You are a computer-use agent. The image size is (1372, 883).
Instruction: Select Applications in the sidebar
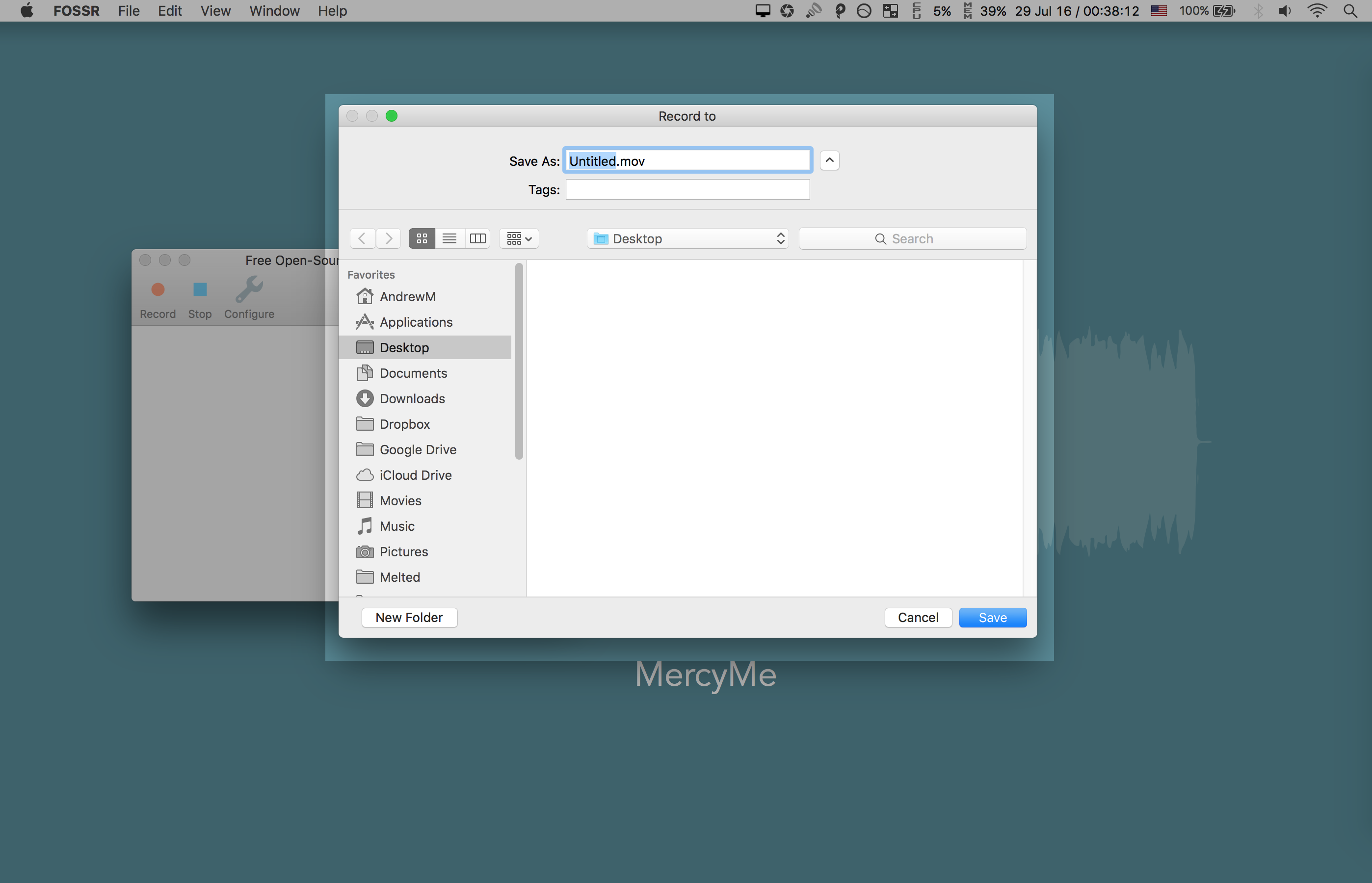coord(416,322)
